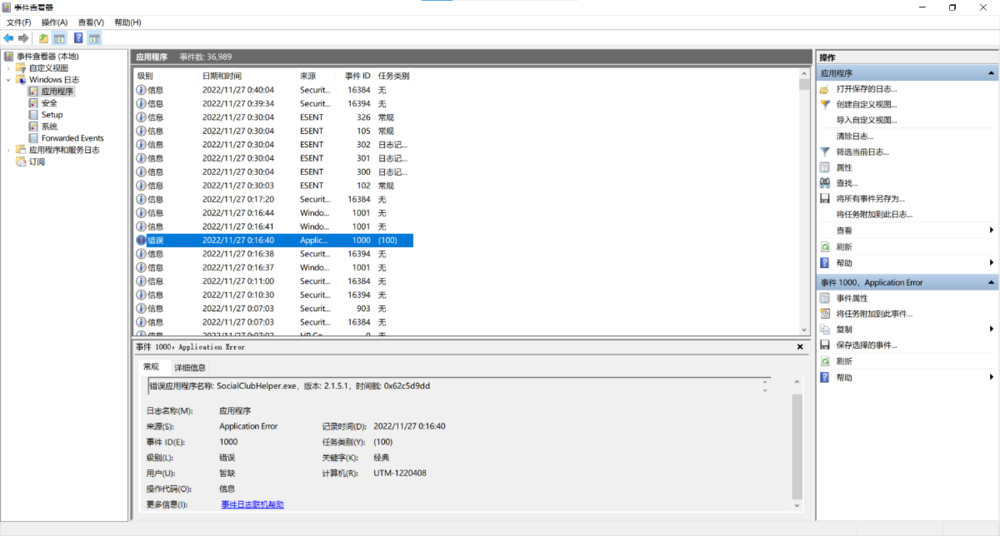The image size is (1000, 536).
Task: Click the 事件属性 icon in the actions pane
Action: tap(825, 298)
